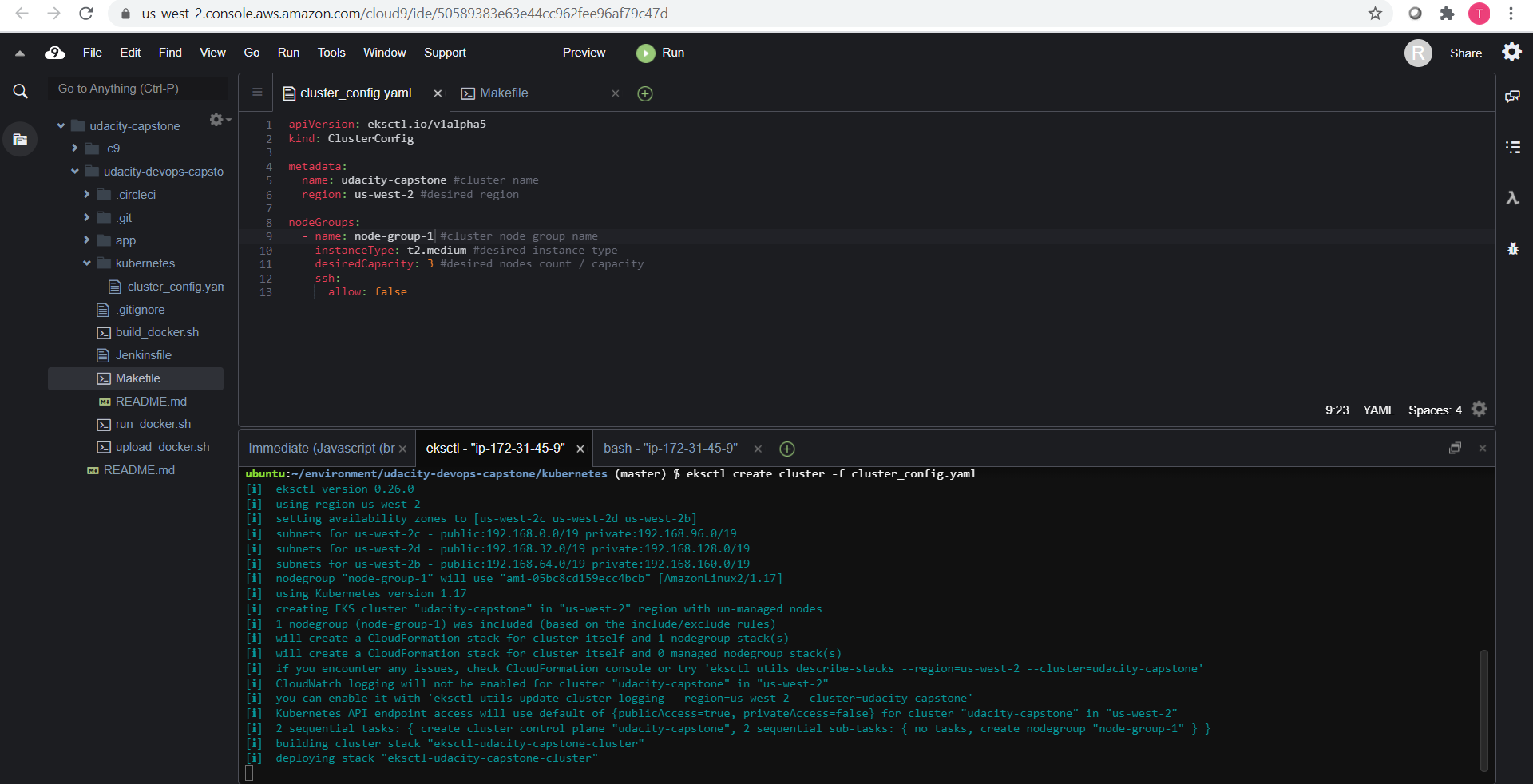The width and height of the screenshot is (1533, 784).
Task: Open the Support menu
Action: point(445,53)
